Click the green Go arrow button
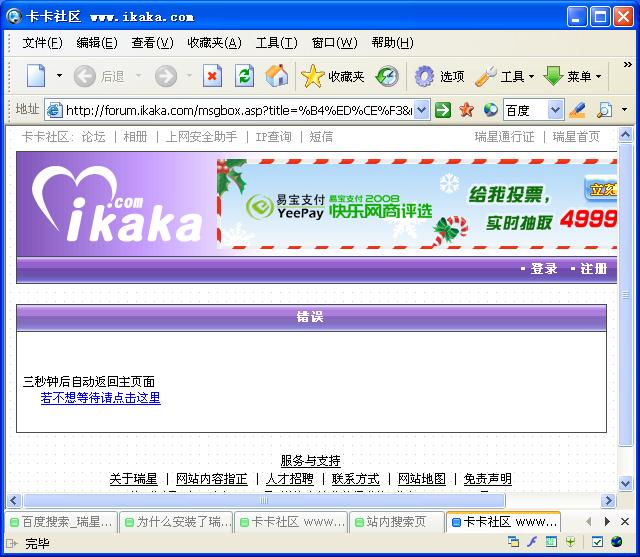640x557 pixels. click(443, 110)
